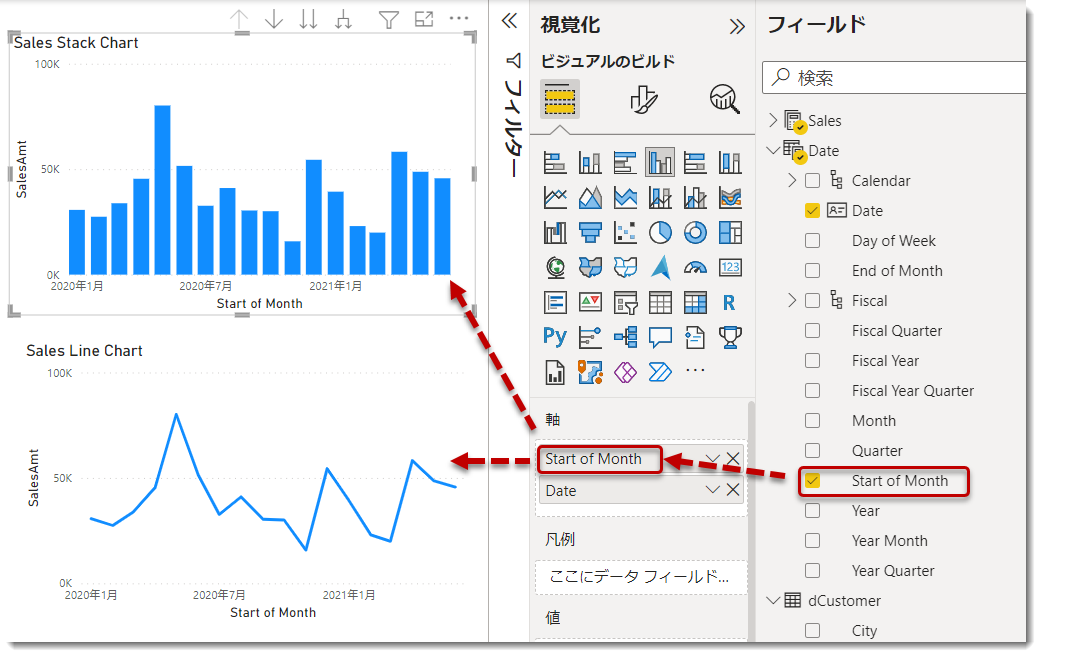Expand the Calendar hierarchy
Image resolution: width=1092 pixels, height=660 pixels.
pos(792,181)
